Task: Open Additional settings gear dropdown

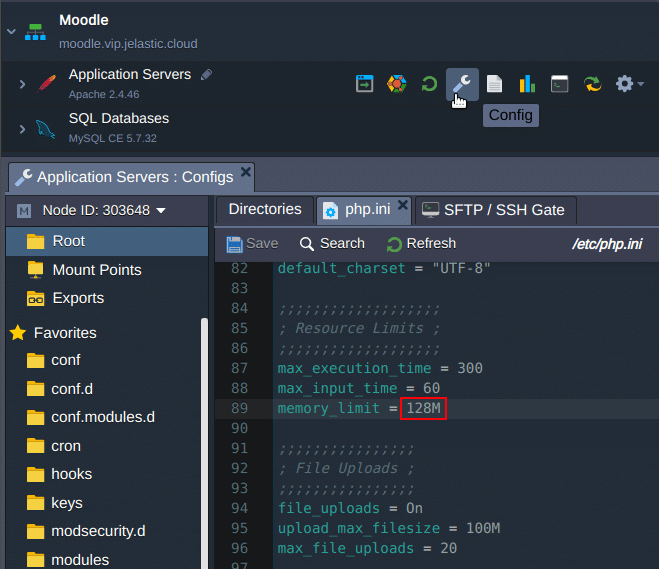Action: [629, 84]
